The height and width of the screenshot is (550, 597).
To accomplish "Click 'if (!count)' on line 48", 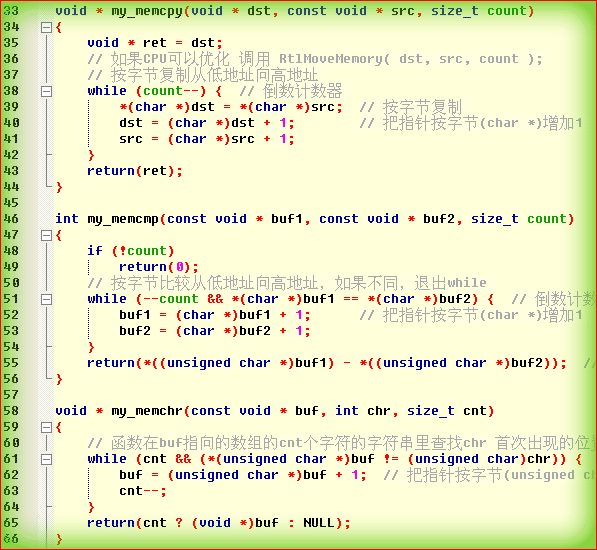I will [131, 251].
